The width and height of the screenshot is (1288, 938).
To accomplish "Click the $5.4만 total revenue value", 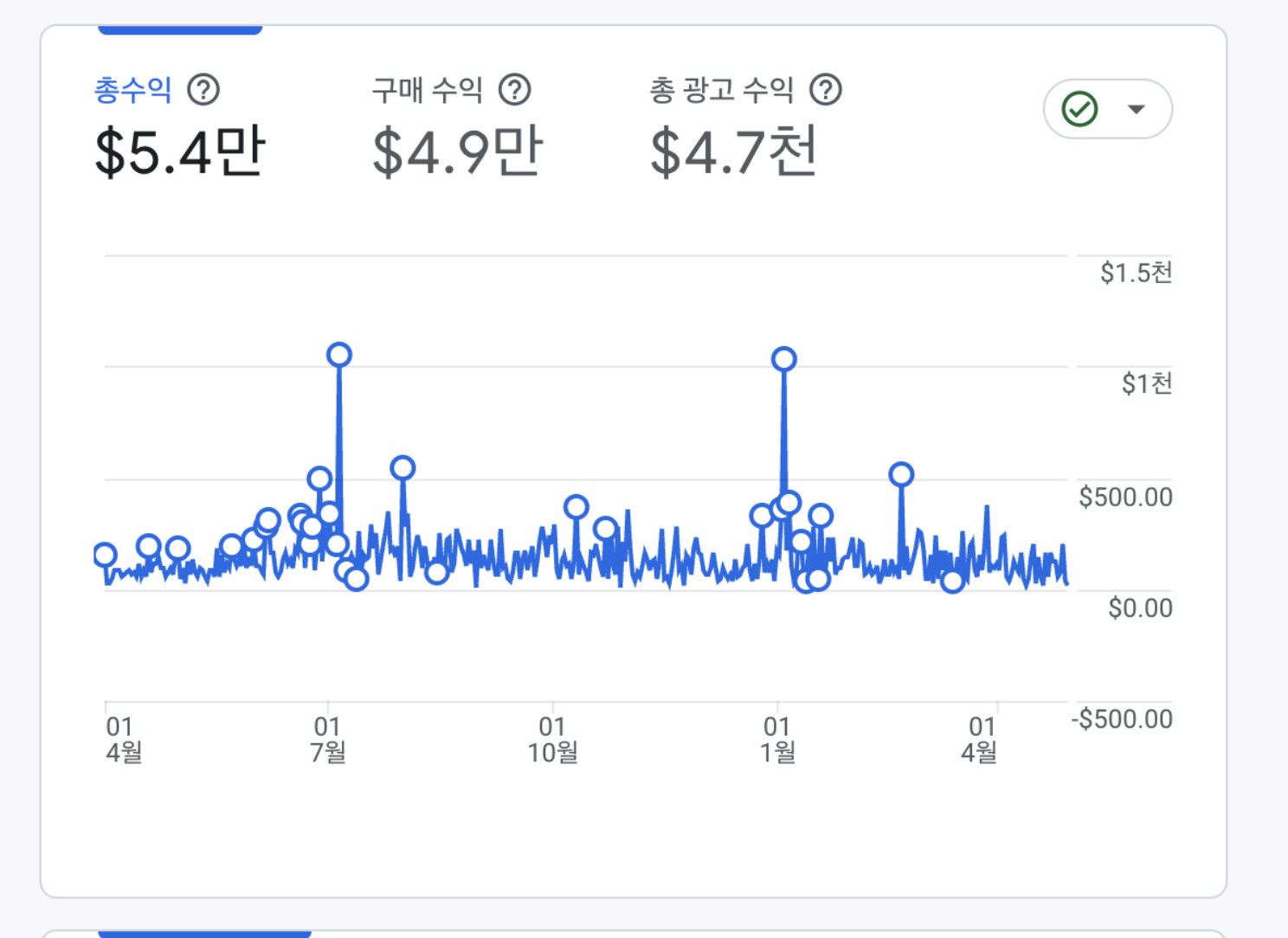I will tap(179, 151).
